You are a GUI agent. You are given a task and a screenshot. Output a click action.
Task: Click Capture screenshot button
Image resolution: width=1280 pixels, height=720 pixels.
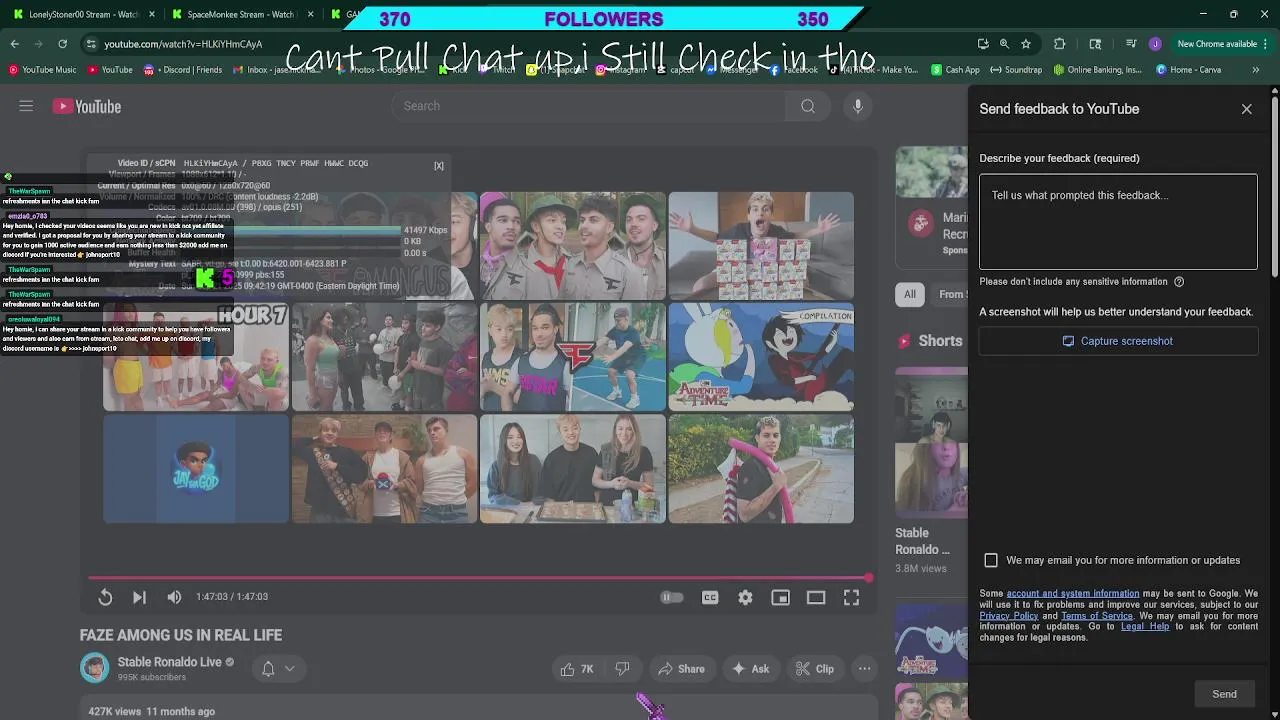tap(1118, 341)
